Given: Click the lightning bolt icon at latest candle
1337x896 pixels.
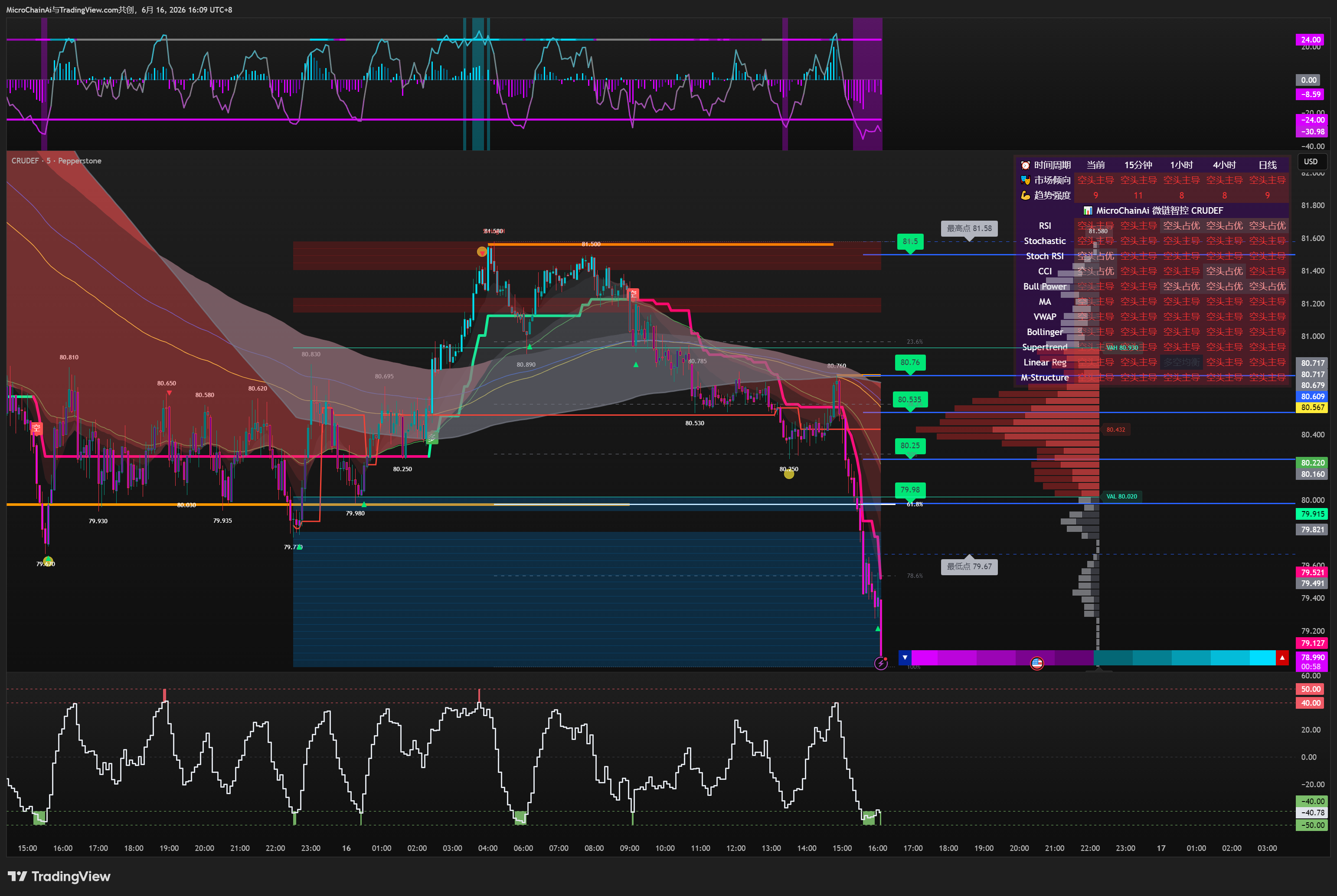Looking at the screenshot, I should coord(881,663).
